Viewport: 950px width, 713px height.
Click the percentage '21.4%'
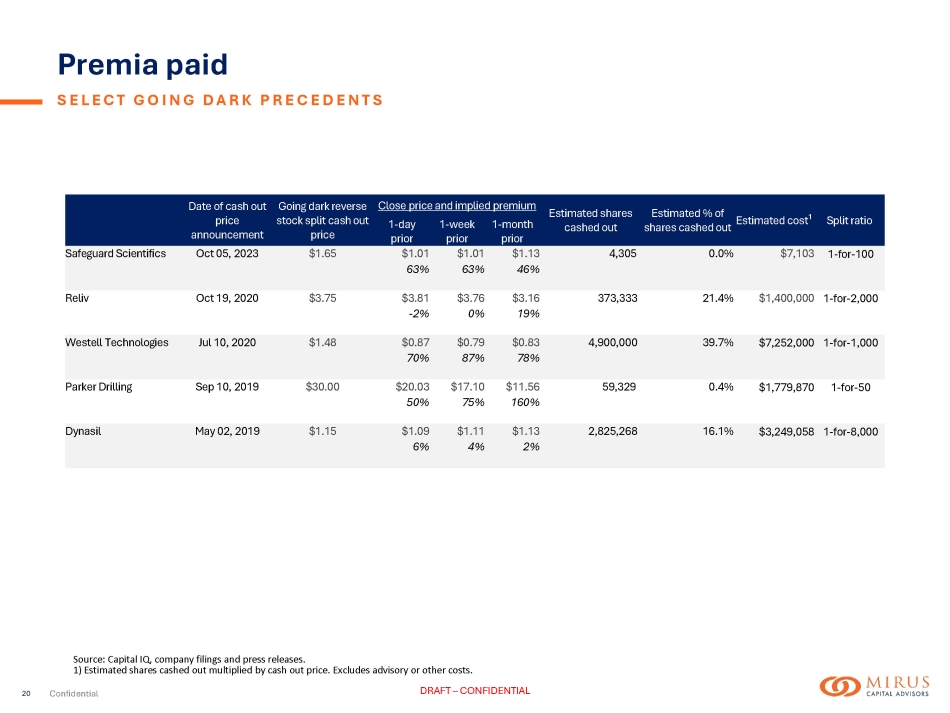[x=718, y=298]
